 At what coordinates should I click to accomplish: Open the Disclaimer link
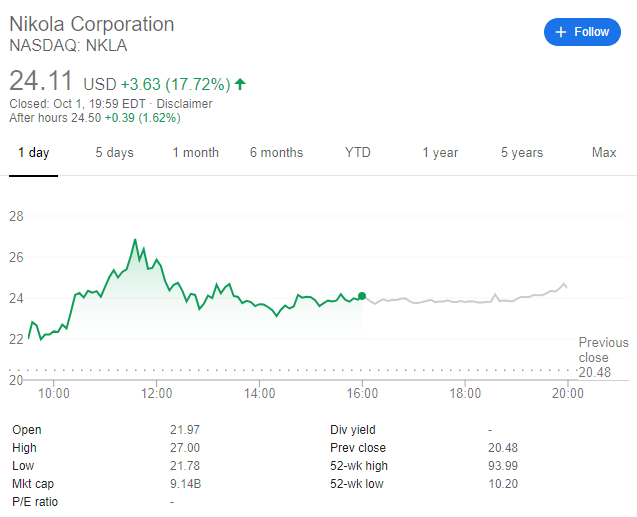pyautogui.click(x=184, y=104)
